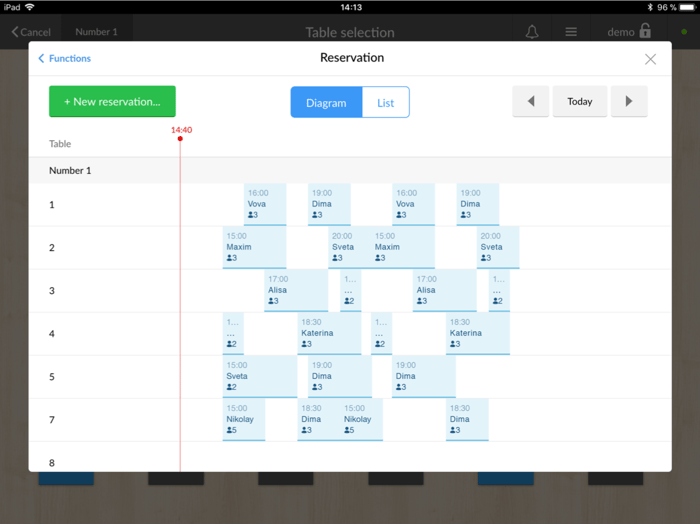Go back to Functions

(65, 59)
